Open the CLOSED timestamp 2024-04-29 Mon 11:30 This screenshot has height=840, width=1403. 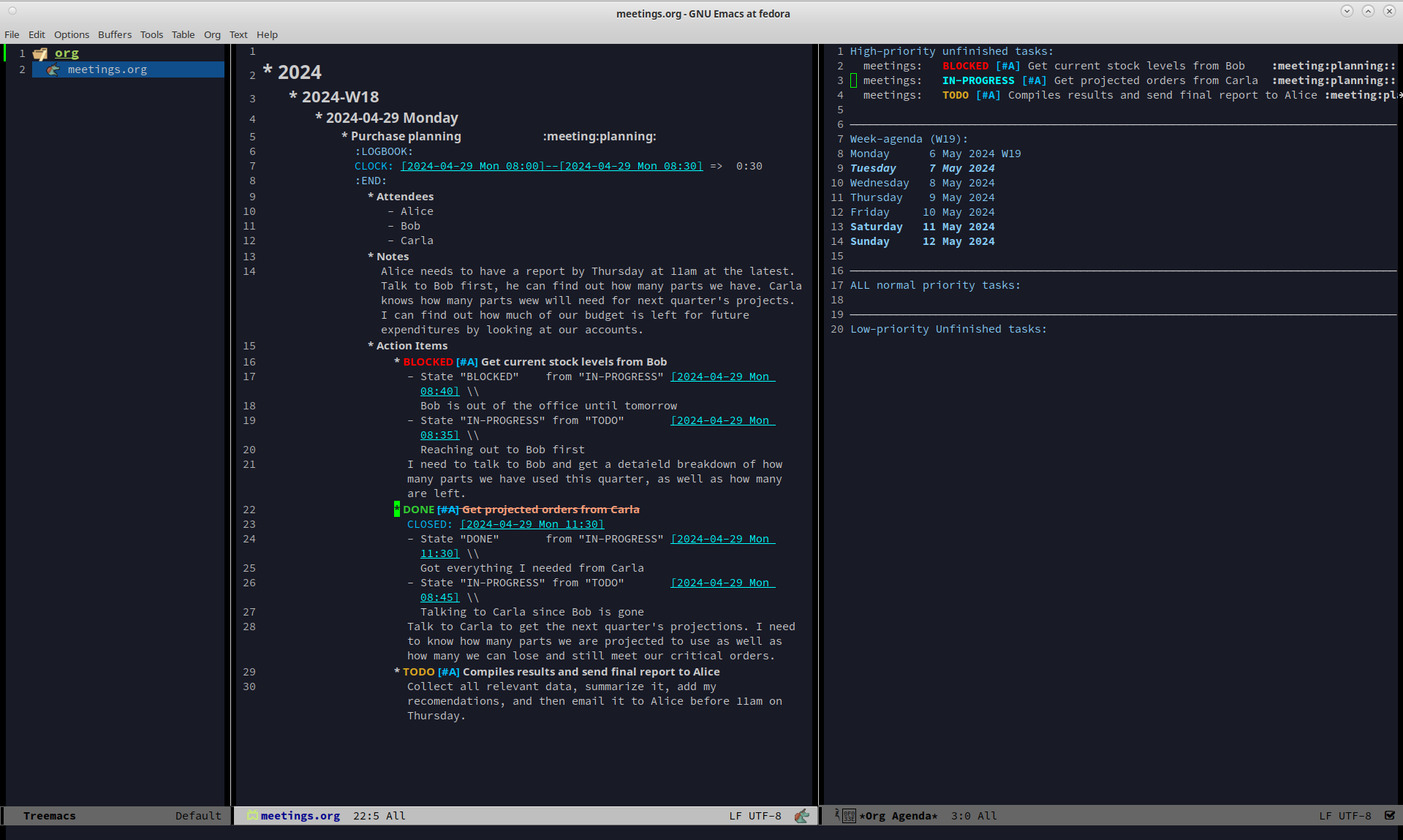tap(532, 524)
